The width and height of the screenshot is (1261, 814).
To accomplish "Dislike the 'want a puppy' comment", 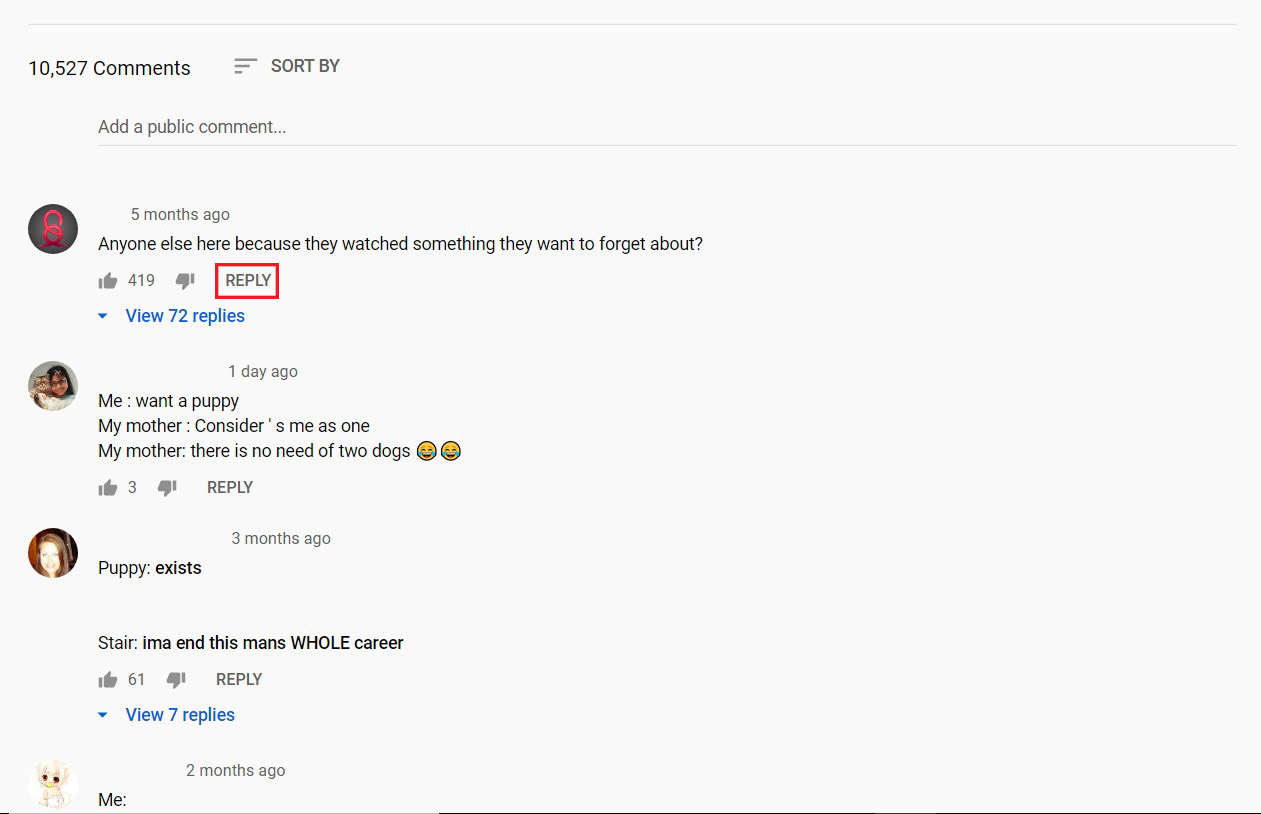I will coord(167,488).
